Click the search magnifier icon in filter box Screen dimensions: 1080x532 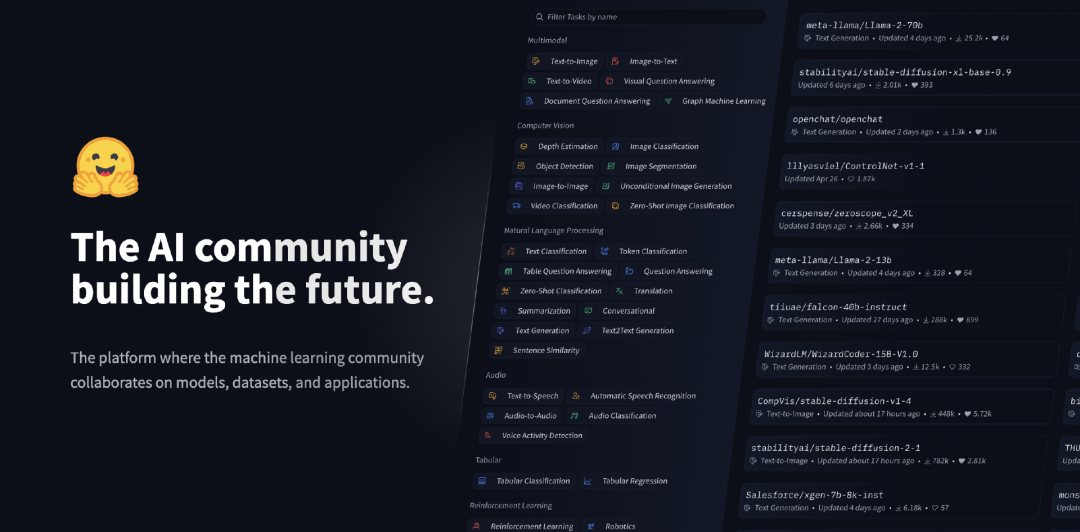point(539,17)
